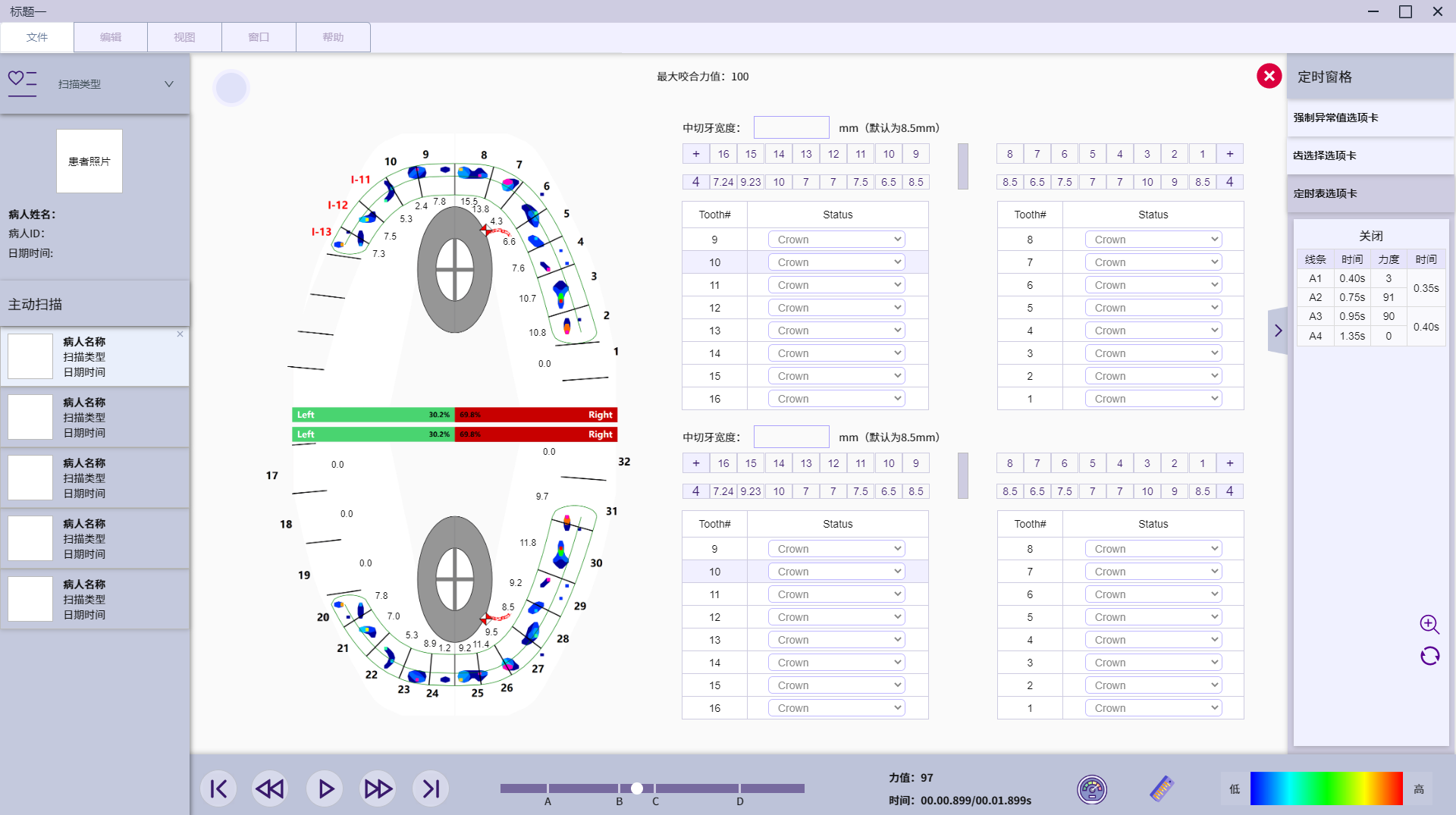Open the 帮助 menu
The width and height of the screenshot is (1456, 815).
[333, 37]
